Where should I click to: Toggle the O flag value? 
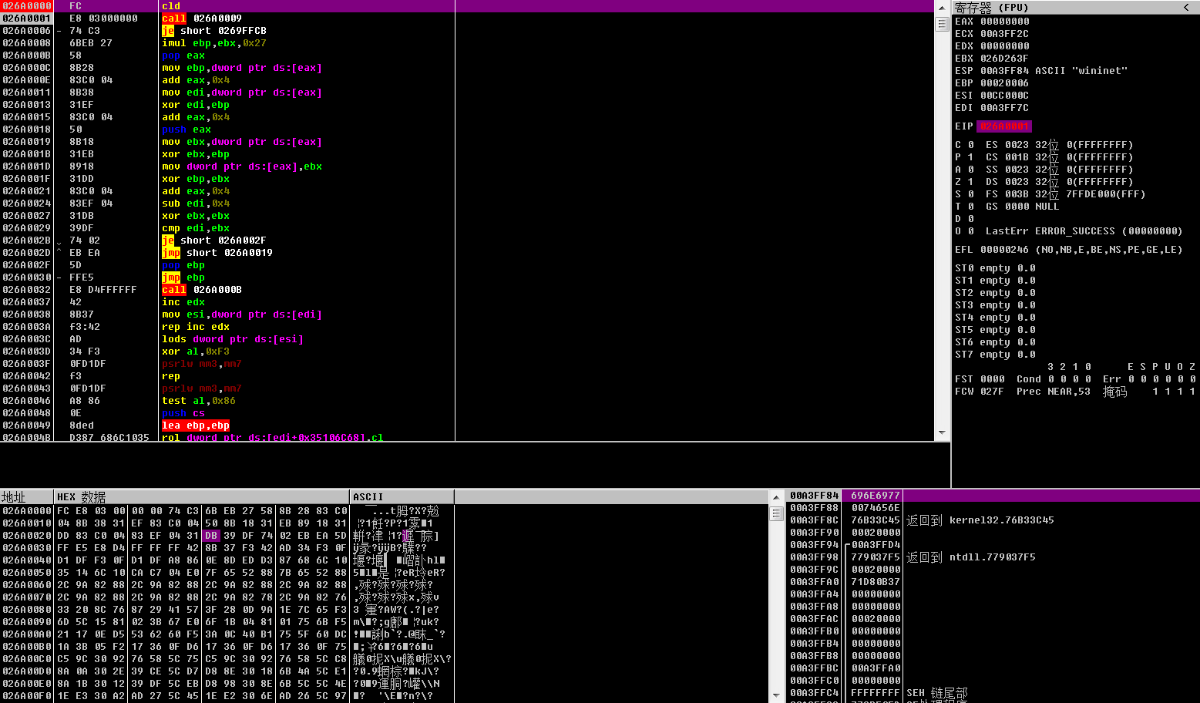point(970,231)
